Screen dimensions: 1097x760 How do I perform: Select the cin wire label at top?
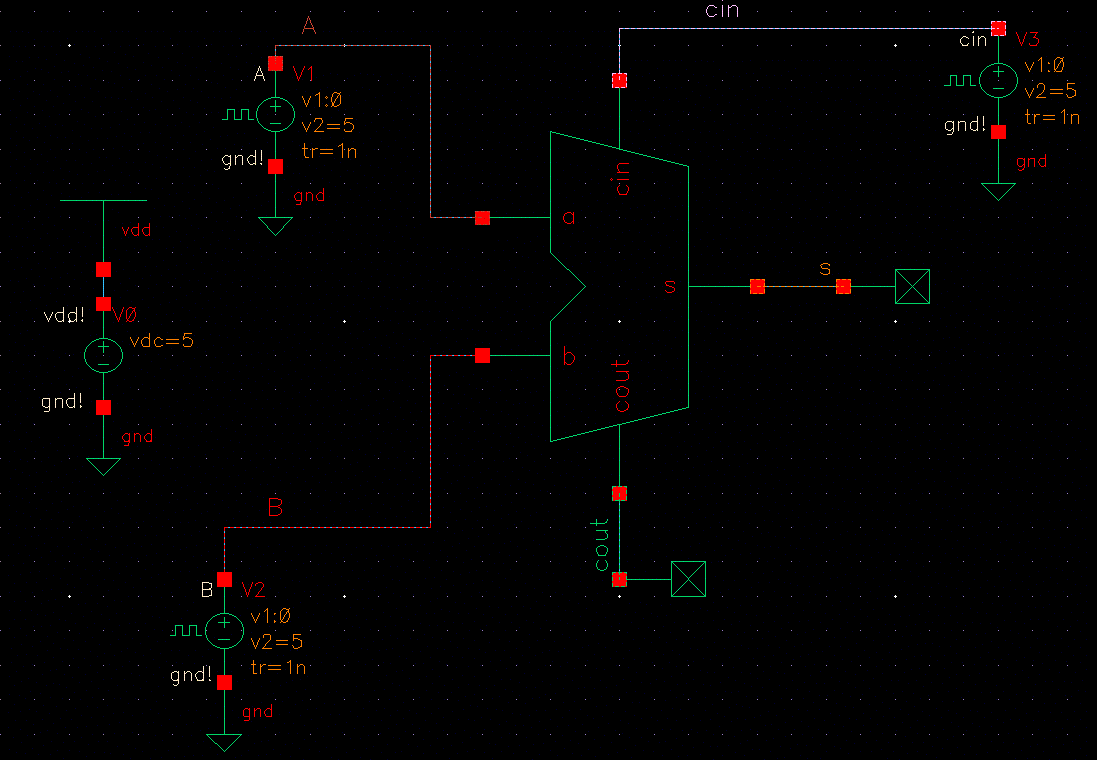[722, 10]
